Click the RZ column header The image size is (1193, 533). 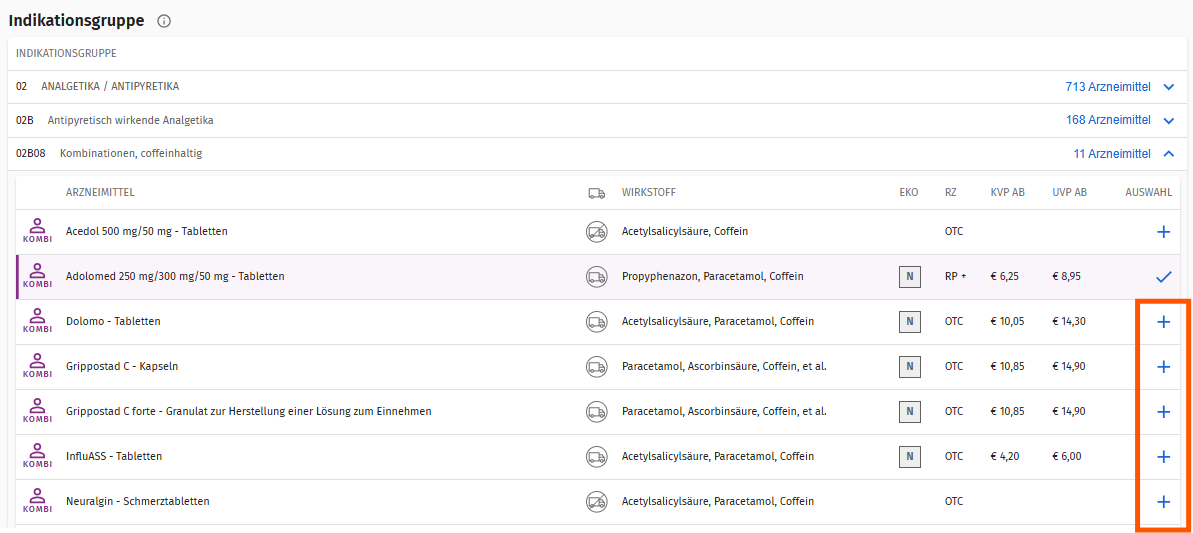(x=951, y=193)
